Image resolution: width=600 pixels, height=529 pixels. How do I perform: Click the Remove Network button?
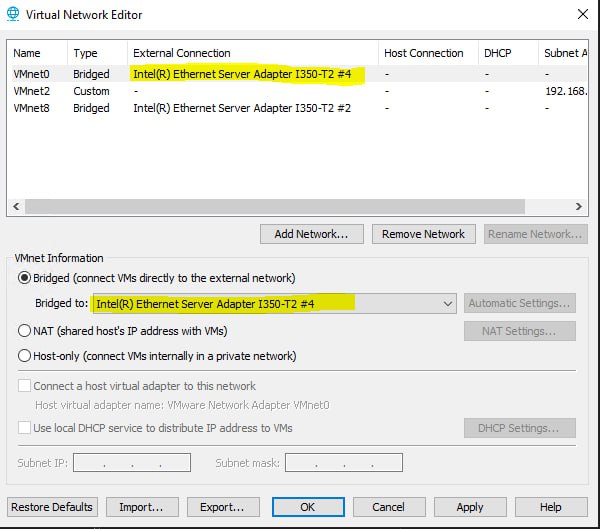(424, 234)
